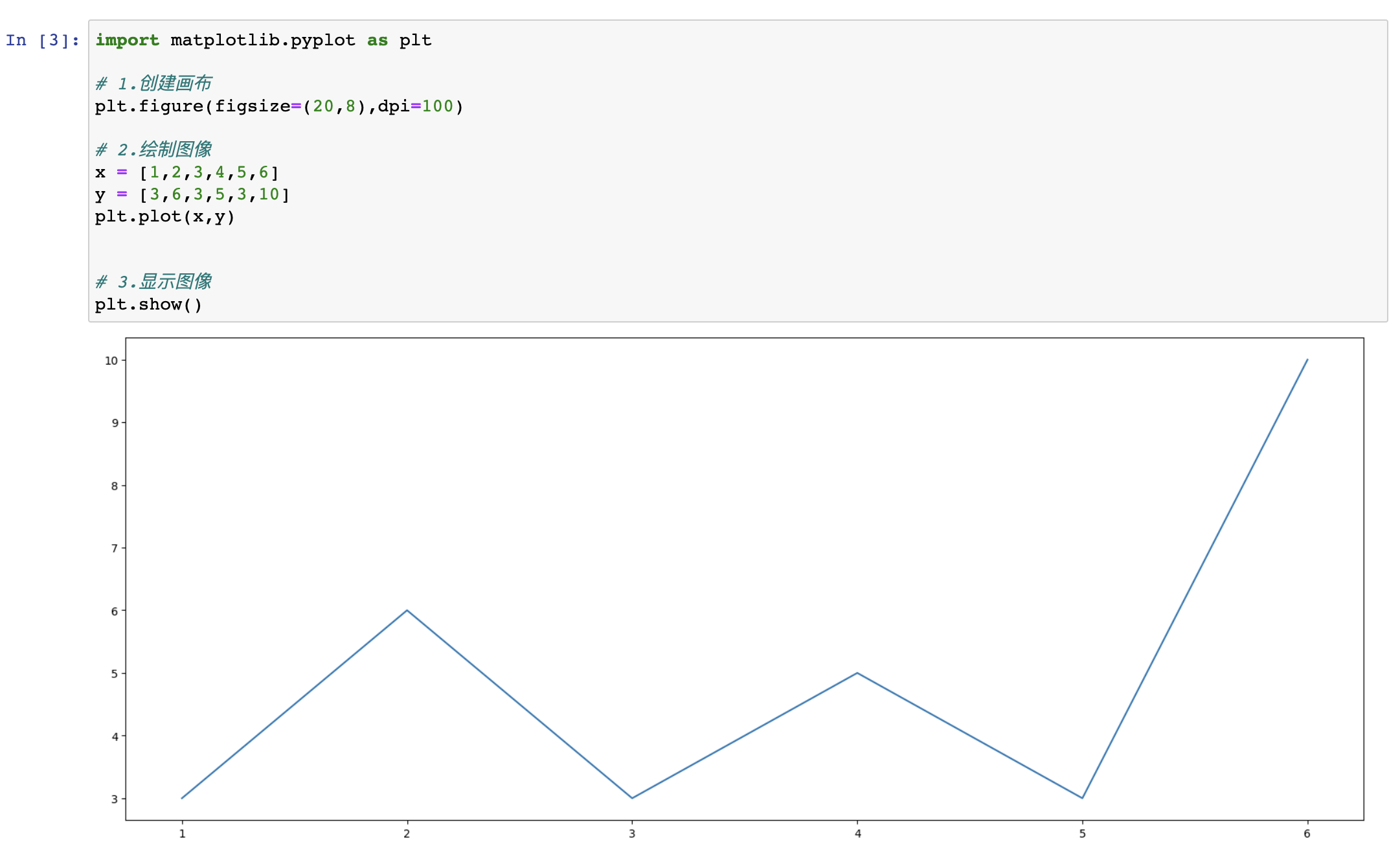The width and height of the screenshot is (1400, 851).
Task: Place cursor in the x list line
Action: [188, 172]
